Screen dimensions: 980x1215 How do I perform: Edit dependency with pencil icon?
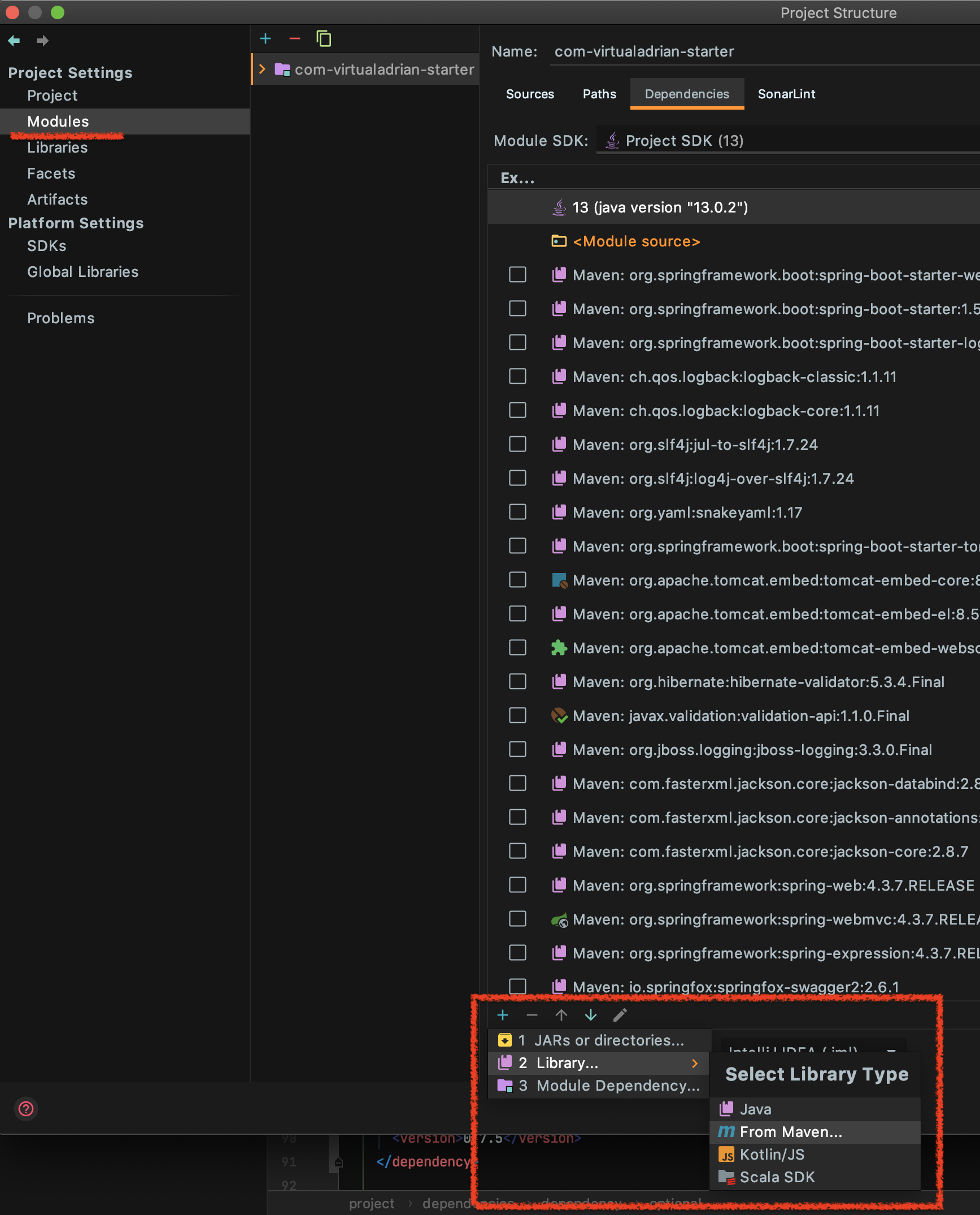tap(620, 1015)
